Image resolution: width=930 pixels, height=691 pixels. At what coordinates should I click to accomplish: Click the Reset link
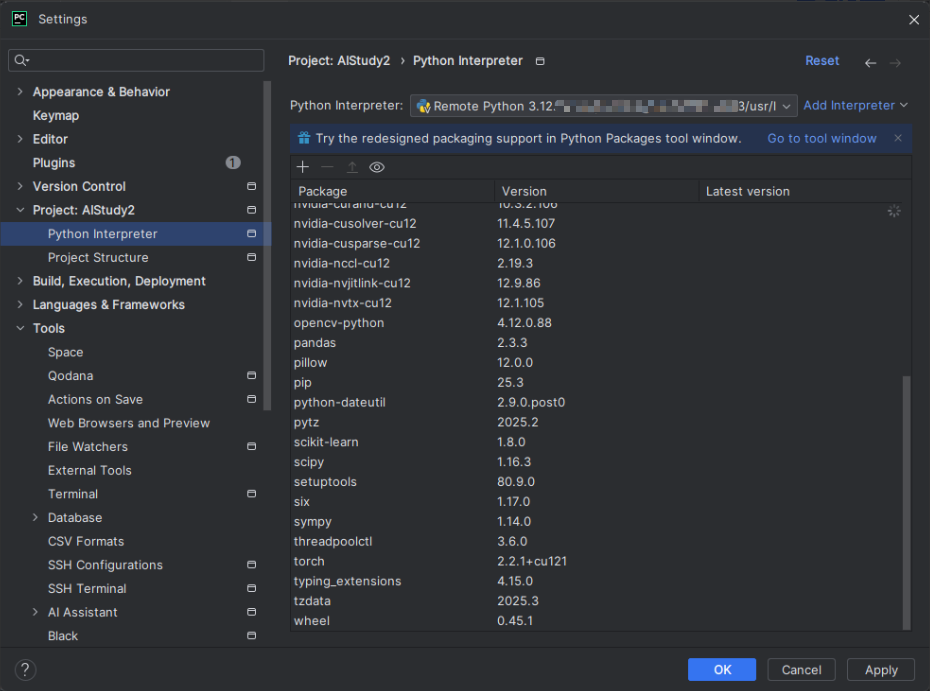[821, 60]
